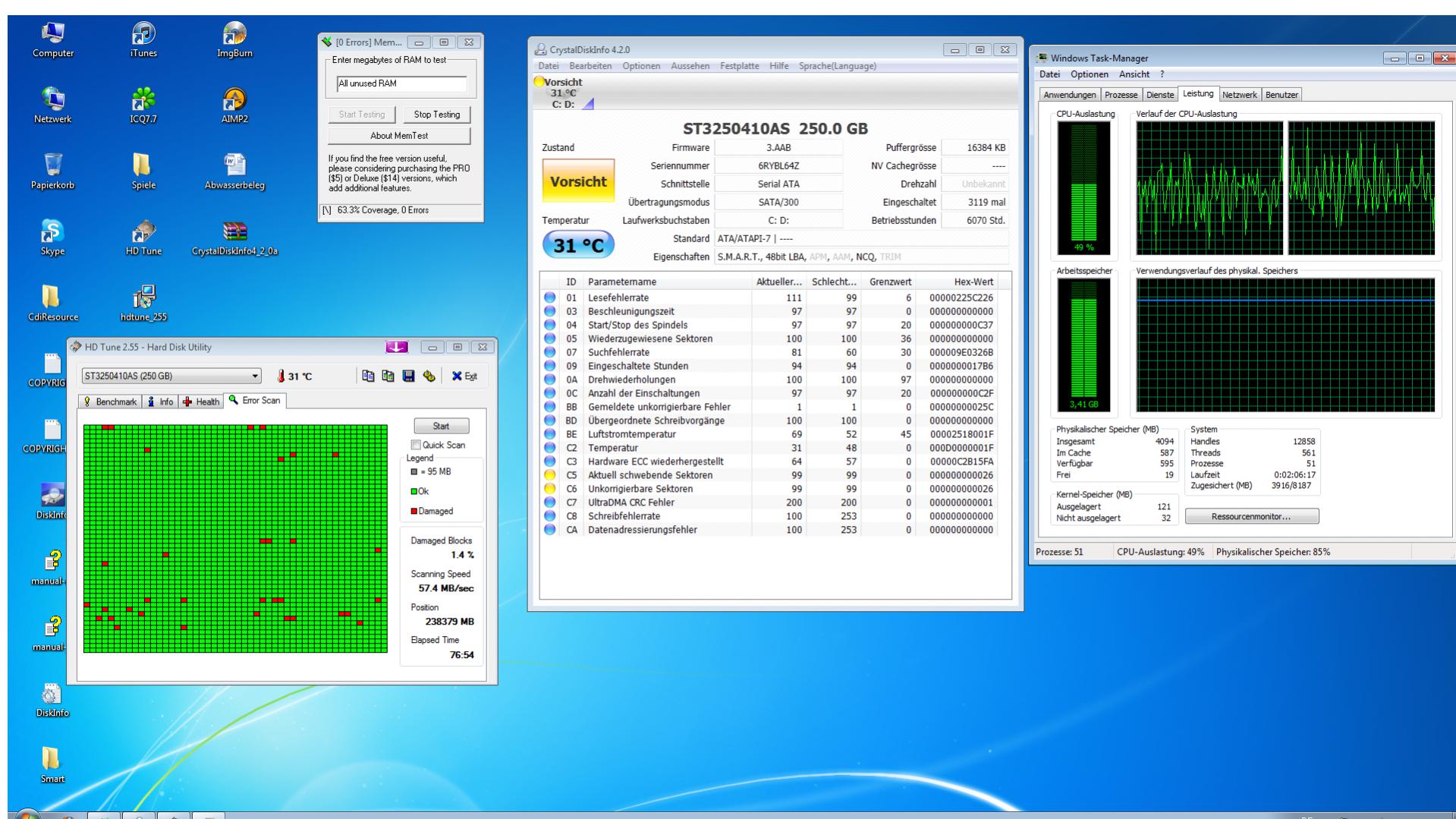Select the Abwasserbeleg document icon

click(234, 172)
